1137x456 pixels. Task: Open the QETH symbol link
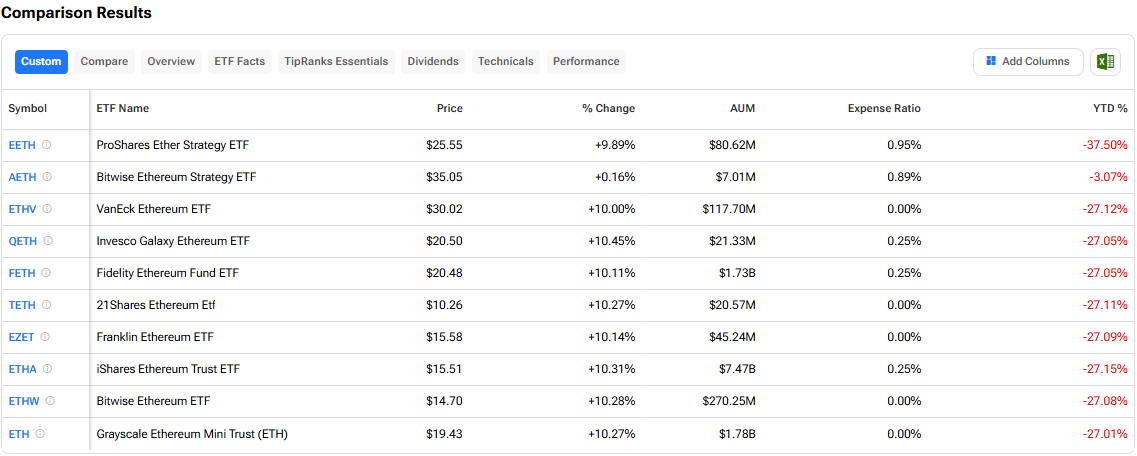click(x=22, y=241)
